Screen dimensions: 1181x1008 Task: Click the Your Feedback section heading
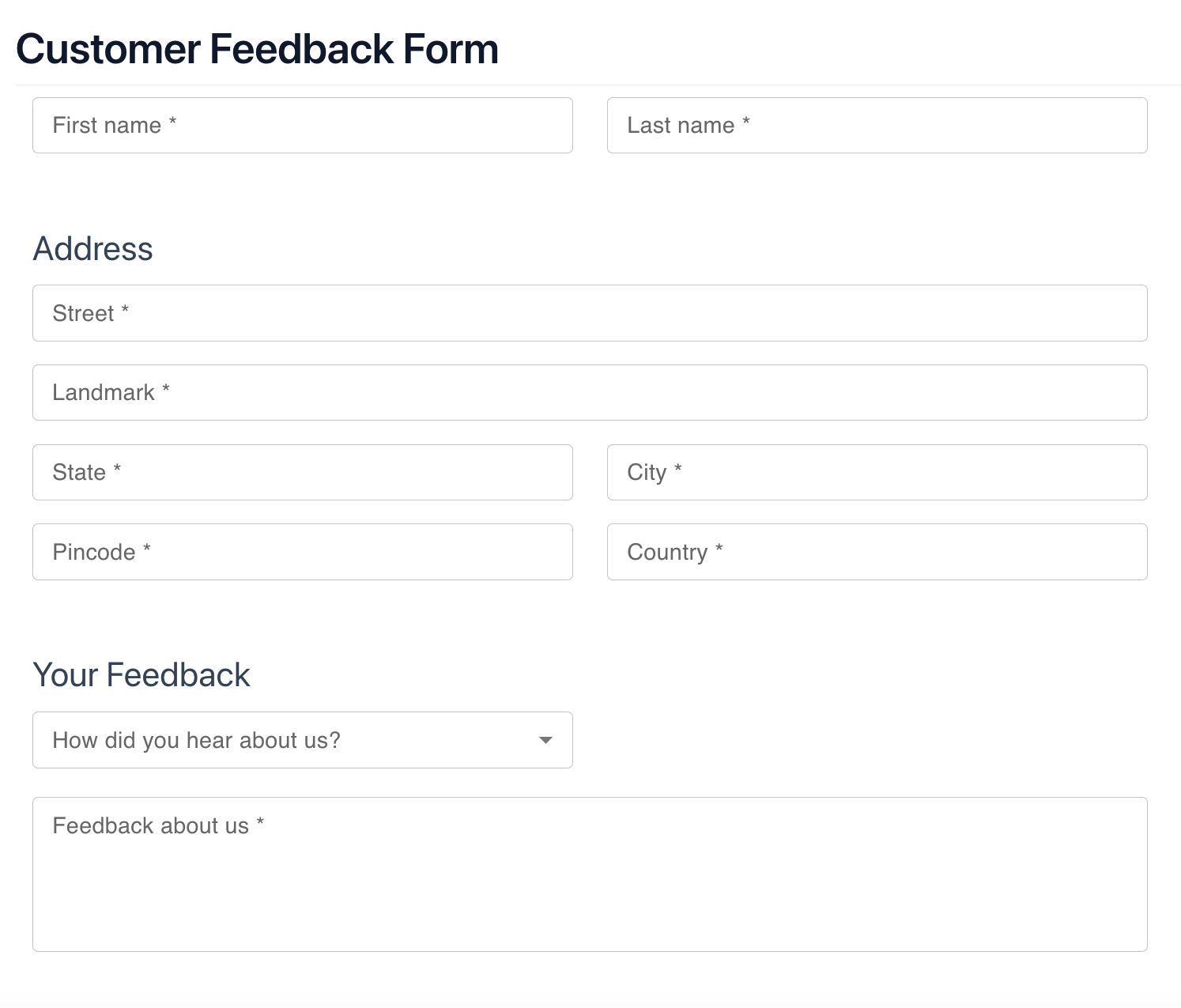point(141,674)
